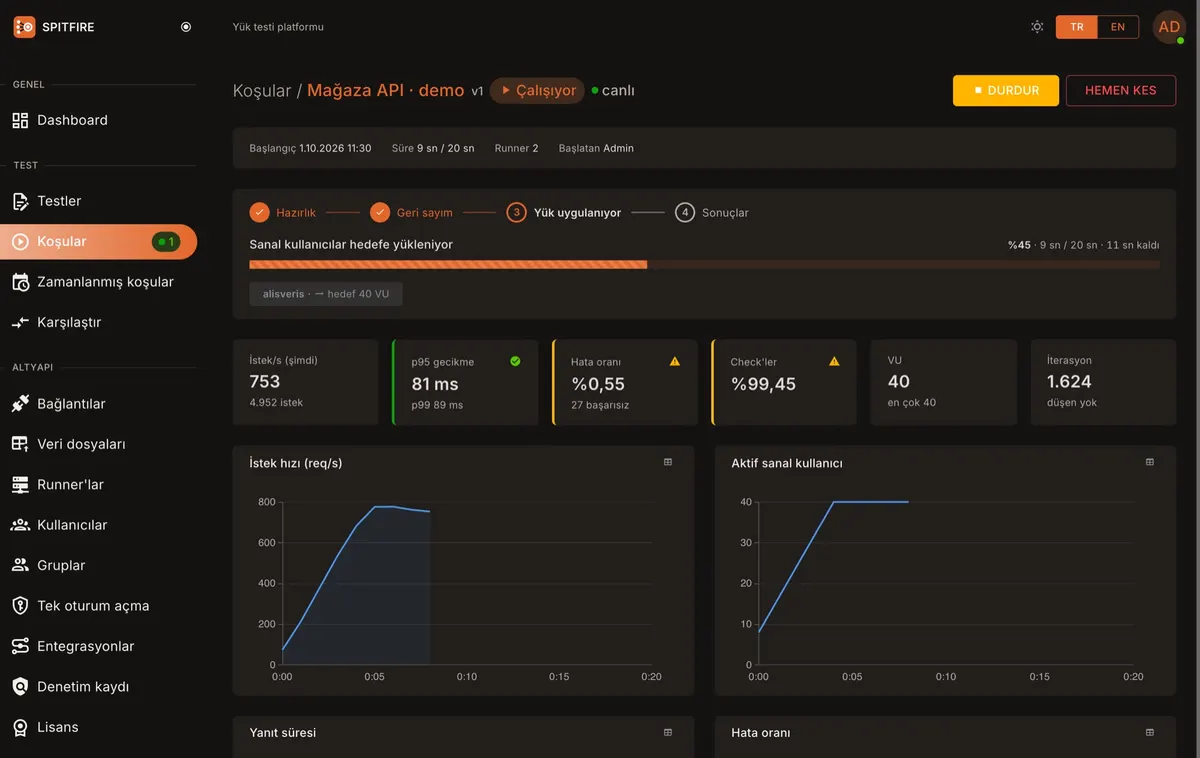Switch language to EN
Viewport: 1200px width, 758px height.
point(1118,27)
